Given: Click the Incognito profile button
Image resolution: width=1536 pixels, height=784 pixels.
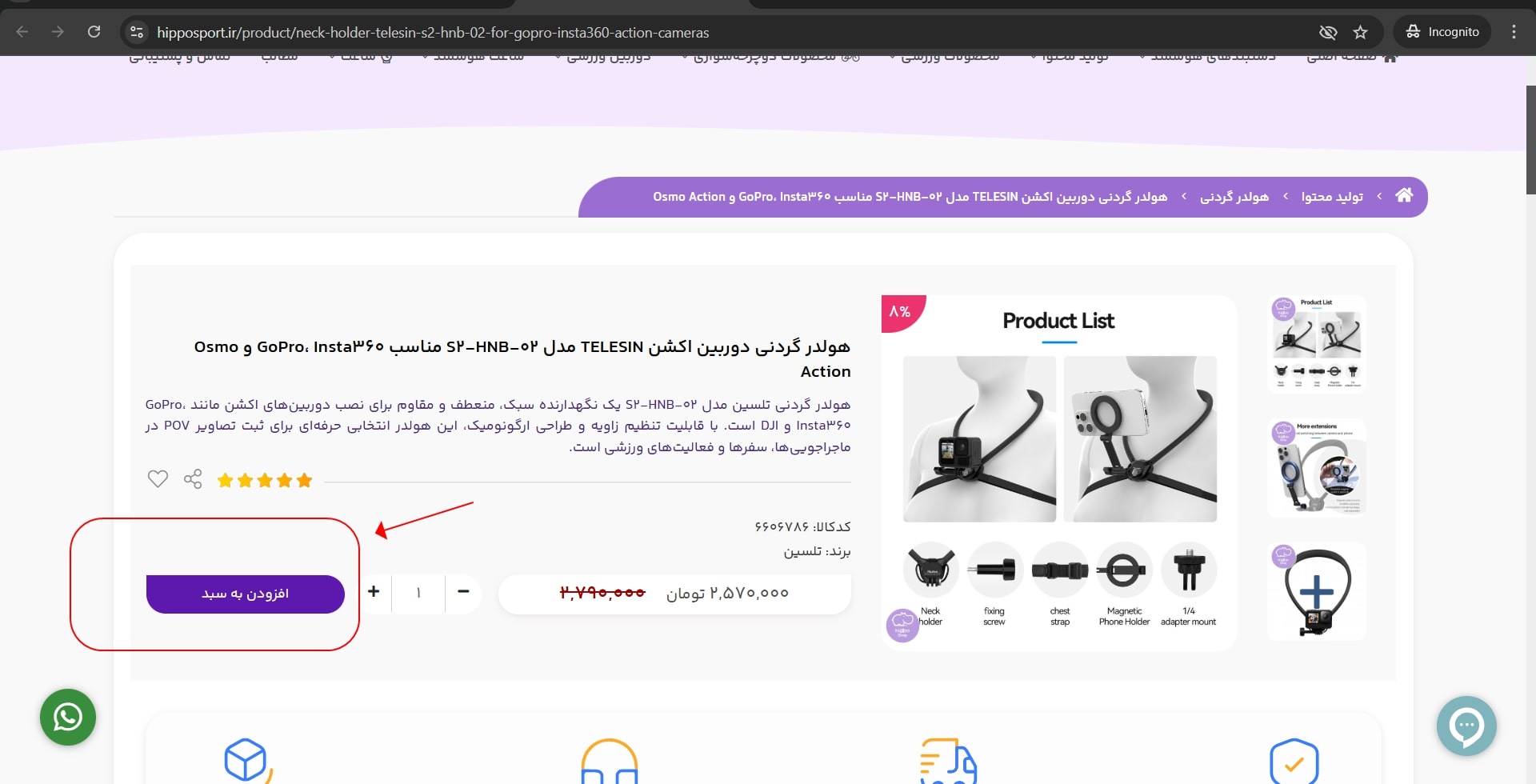Looking at the screenshot, I should pos(1442,32).
